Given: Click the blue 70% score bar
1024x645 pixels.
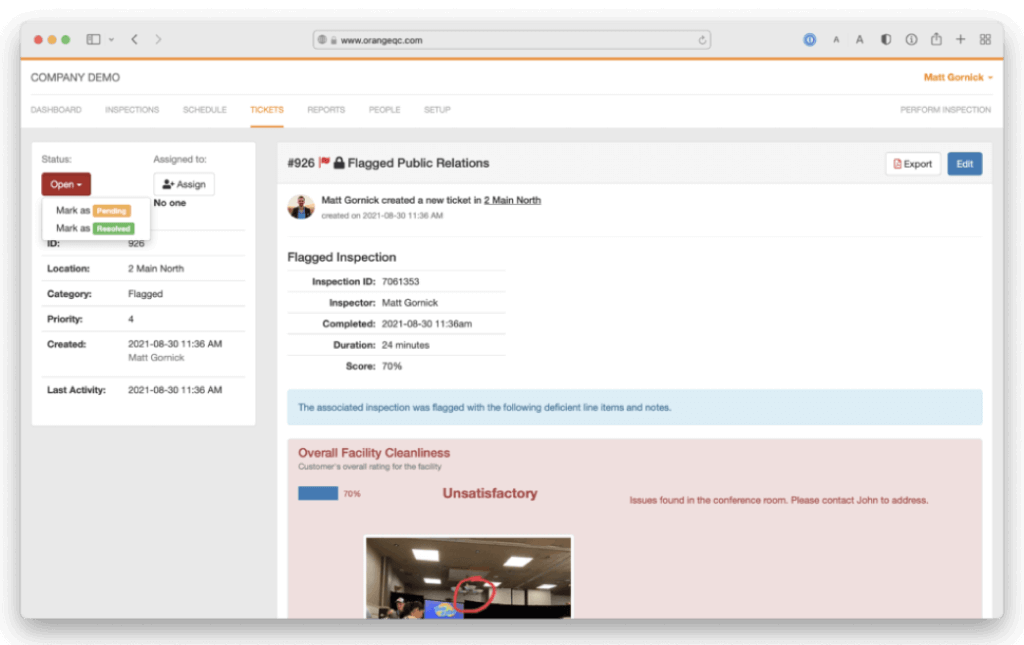Looking at the screenshot, I should tap(318, 493).
